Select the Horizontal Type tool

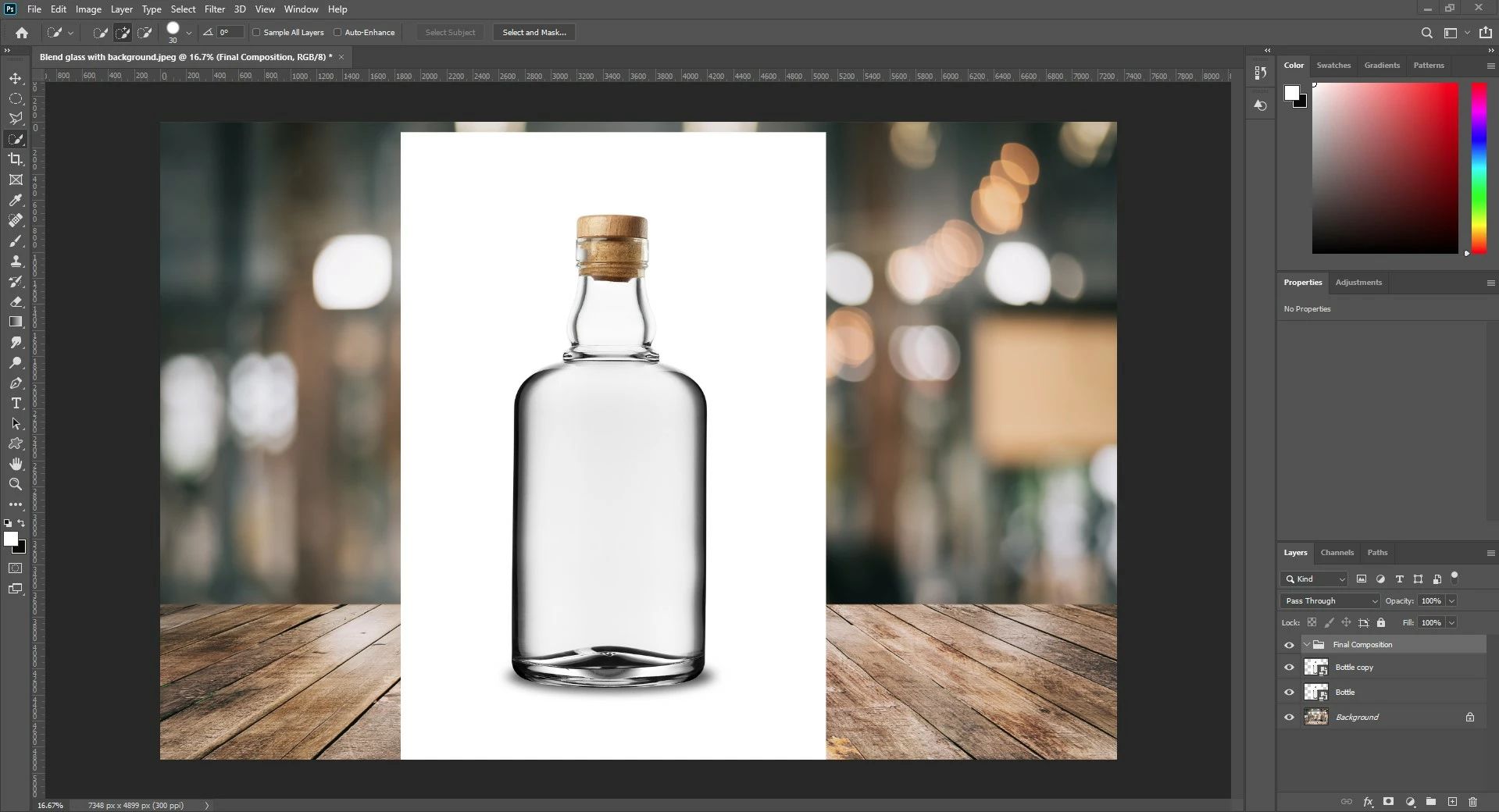(x=16, y=403)
